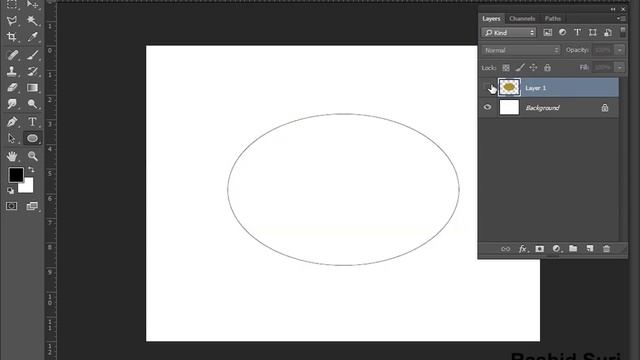Select the Ellipse shape tool
640x360 pixels.
[x=32, y=138]
